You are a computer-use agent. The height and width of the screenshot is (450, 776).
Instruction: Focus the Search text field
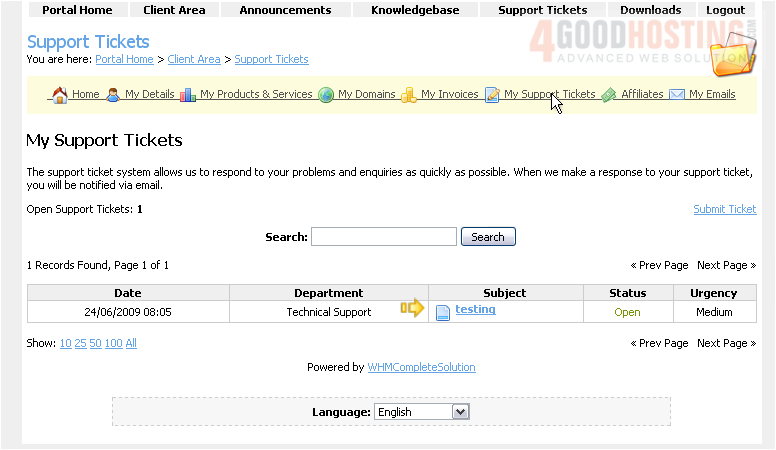[x=384, y=237]
